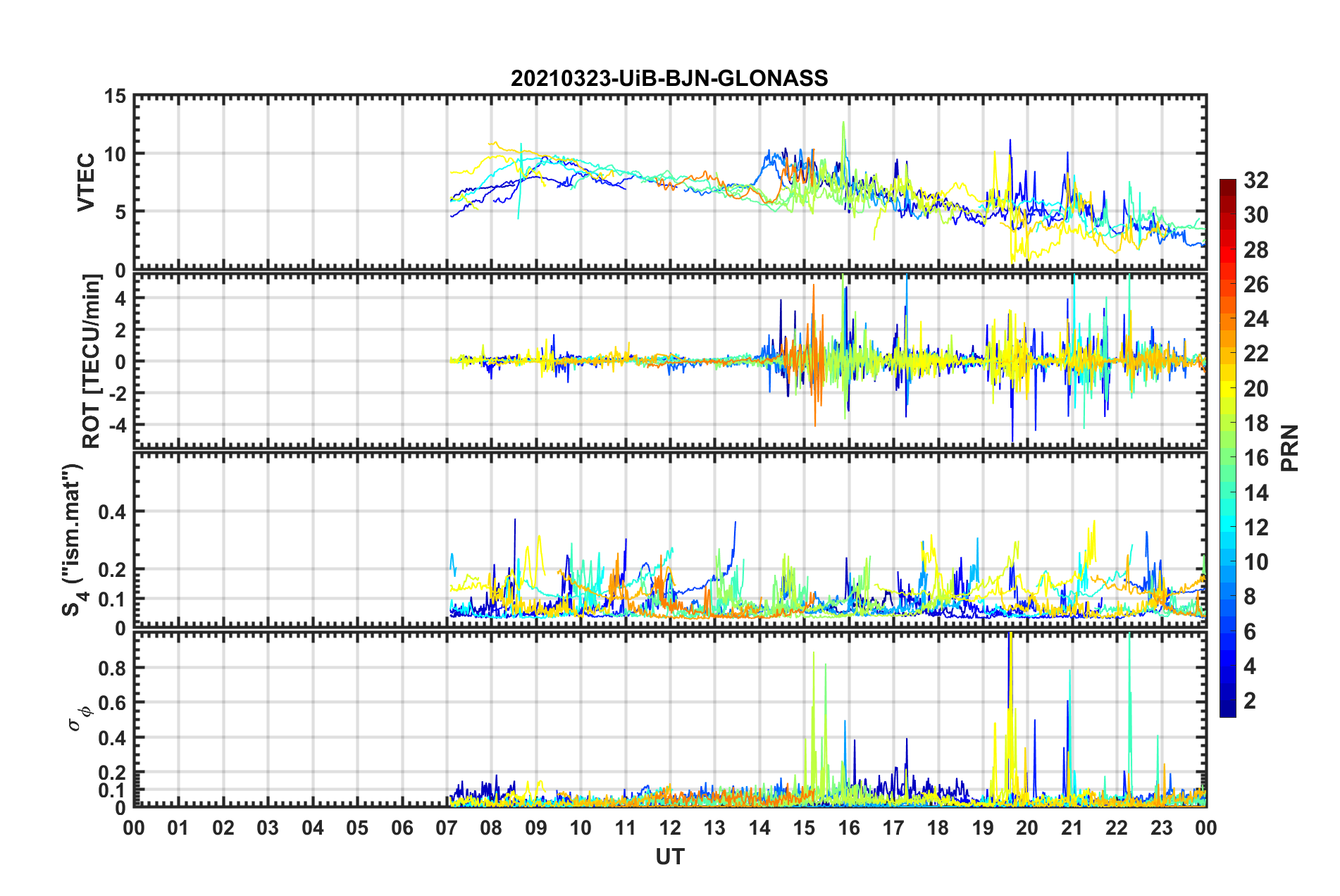Click the VTEC tick label 10
Screen dimensions: 1340x896
tap(115, 154)
